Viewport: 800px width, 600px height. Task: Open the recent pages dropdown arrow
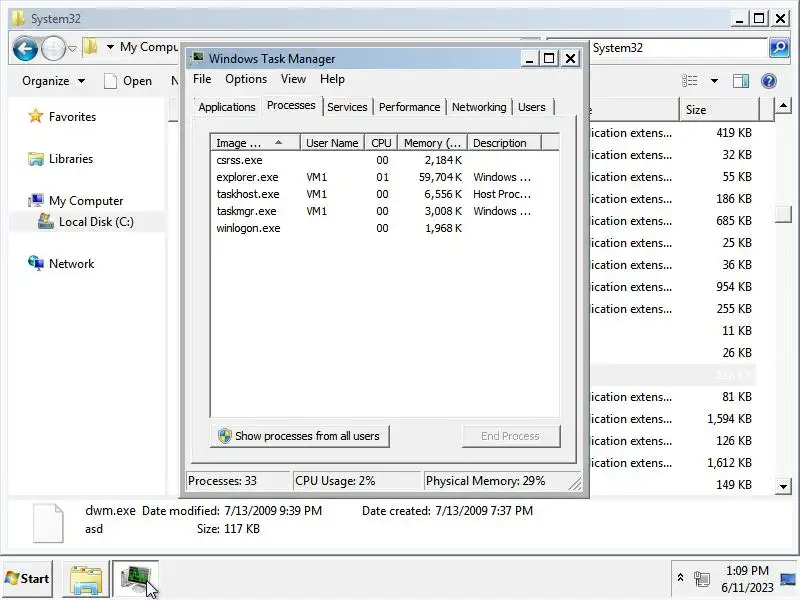72,49
